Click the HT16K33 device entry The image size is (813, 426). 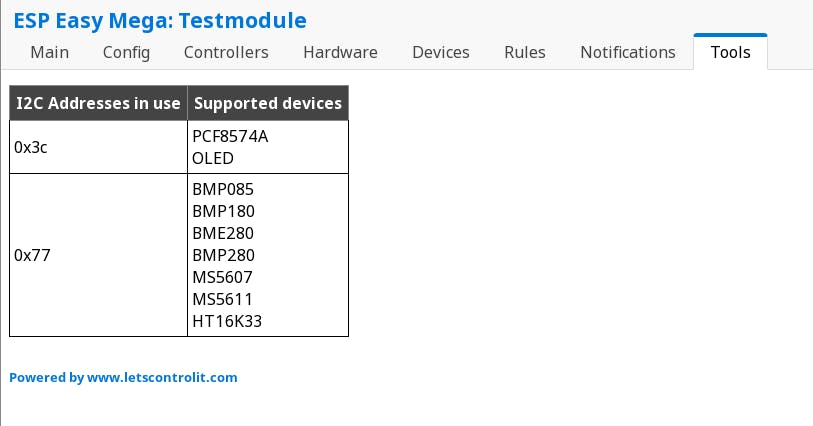tap(227, 321)
